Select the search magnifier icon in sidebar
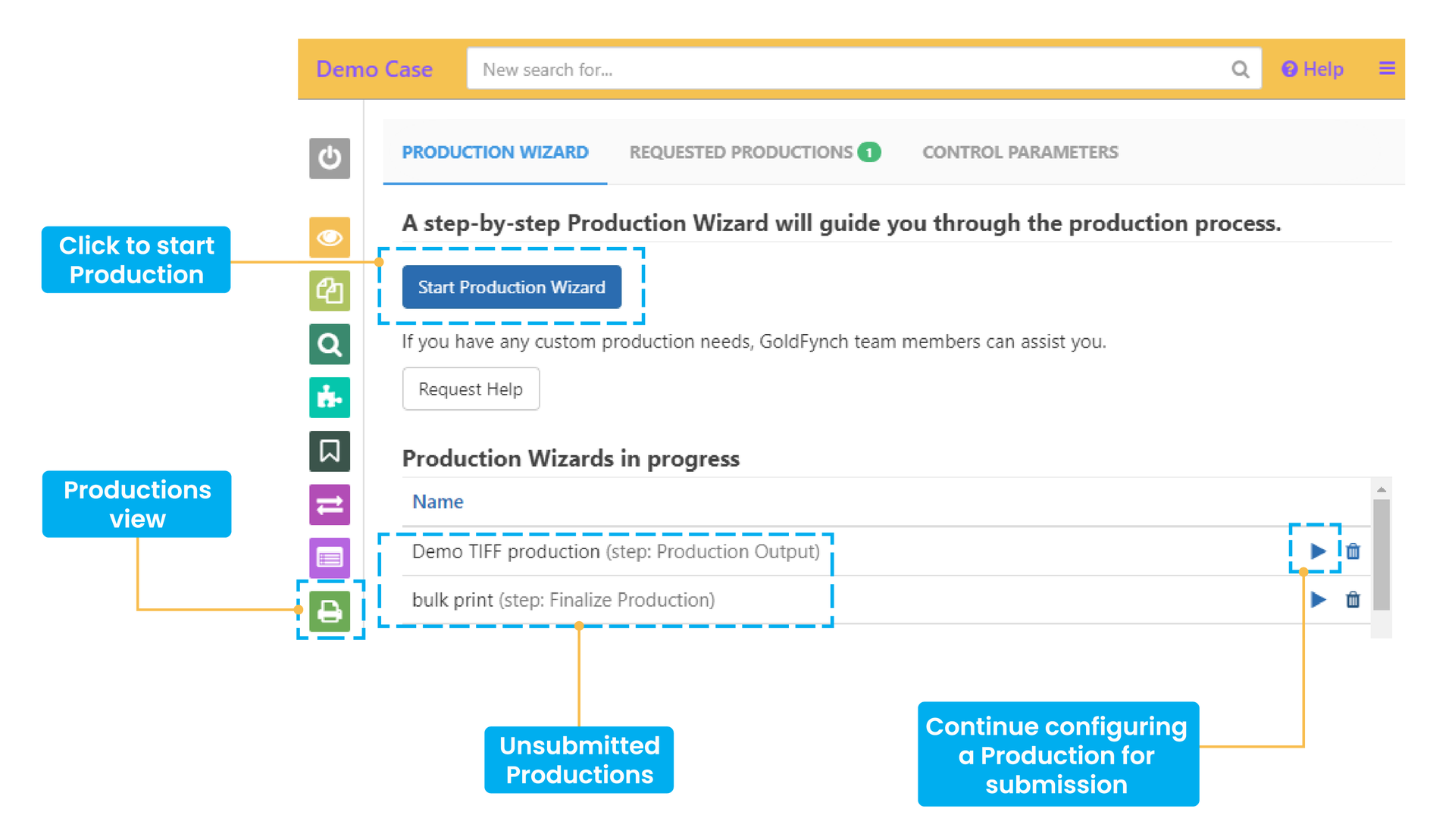Viewport: 1455px width, 840px height. 330,345
